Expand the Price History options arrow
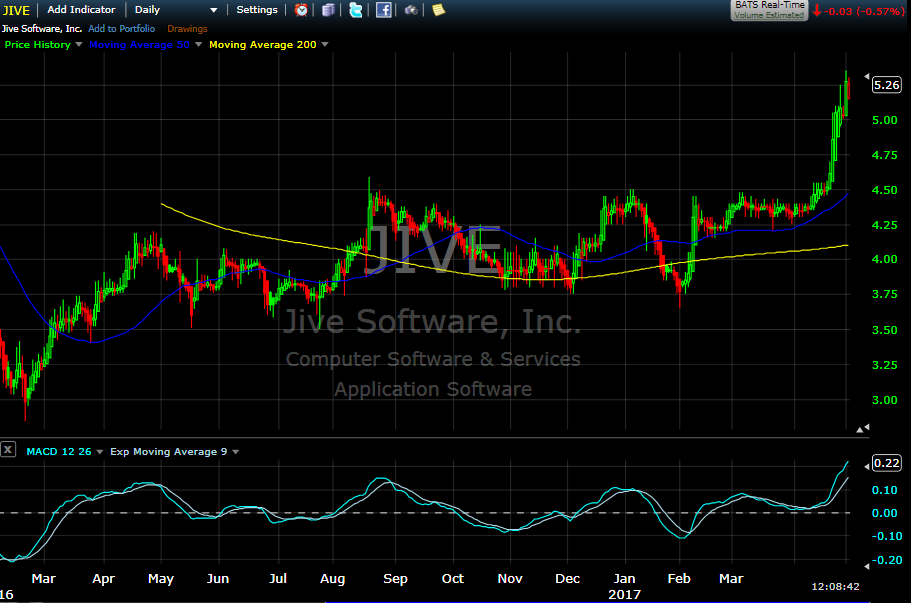This screenshot has height=603, width=911. click(79, 44)
